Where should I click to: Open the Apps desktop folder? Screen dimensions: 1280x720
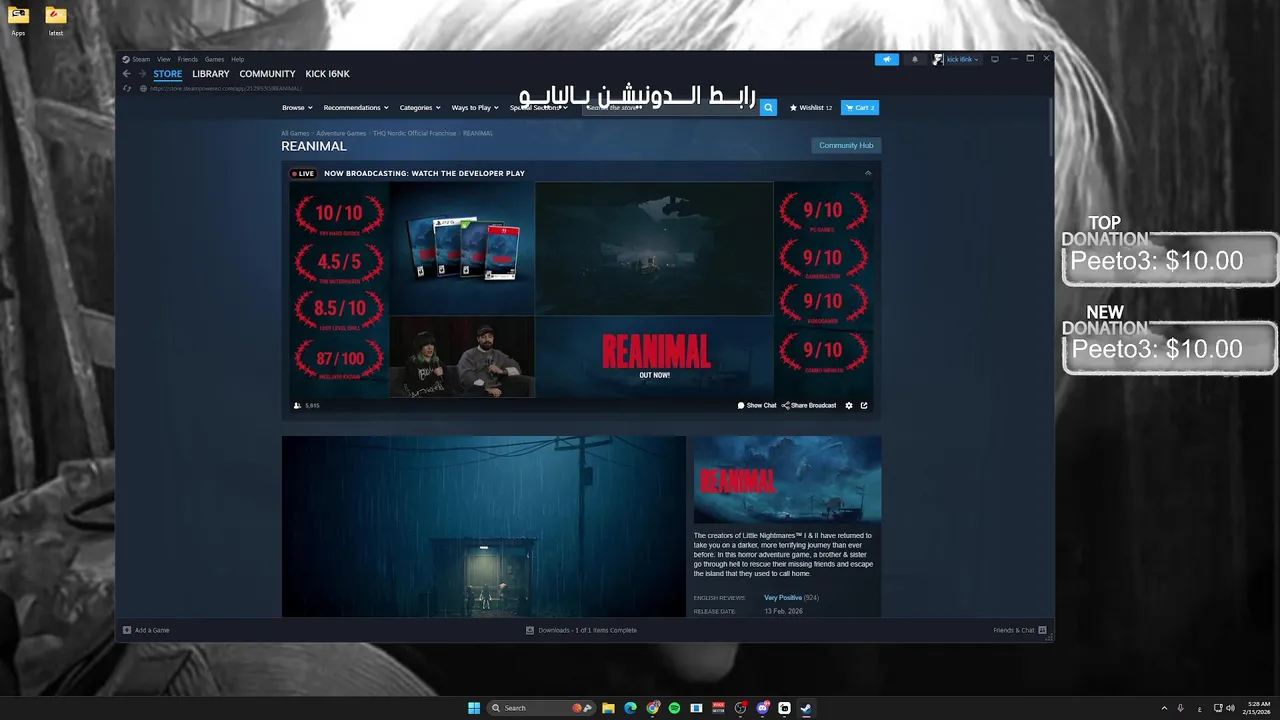tap(18, 20)
